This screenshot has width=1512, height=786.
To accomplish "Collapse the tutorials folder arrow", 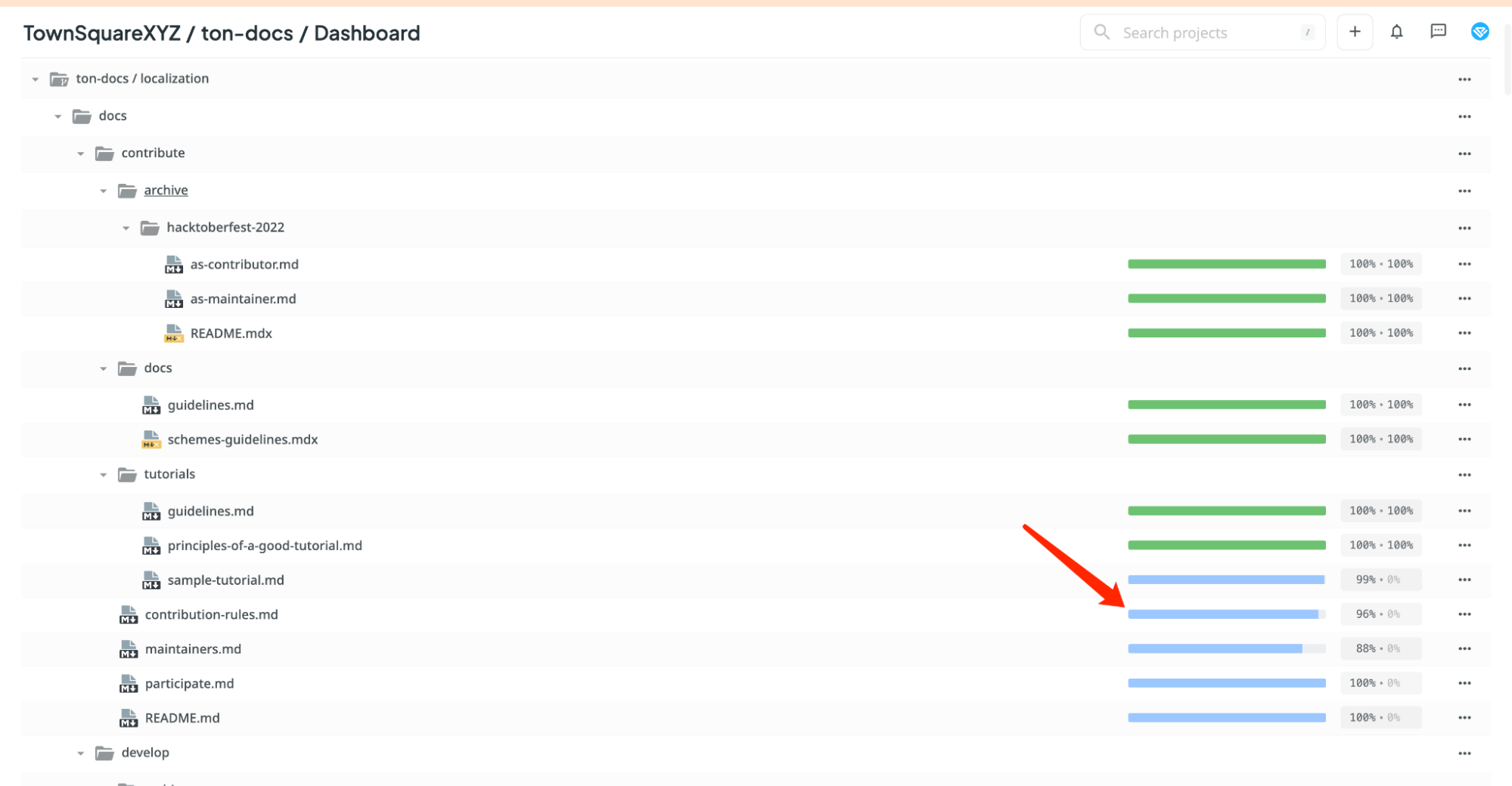I will (103, 475).
